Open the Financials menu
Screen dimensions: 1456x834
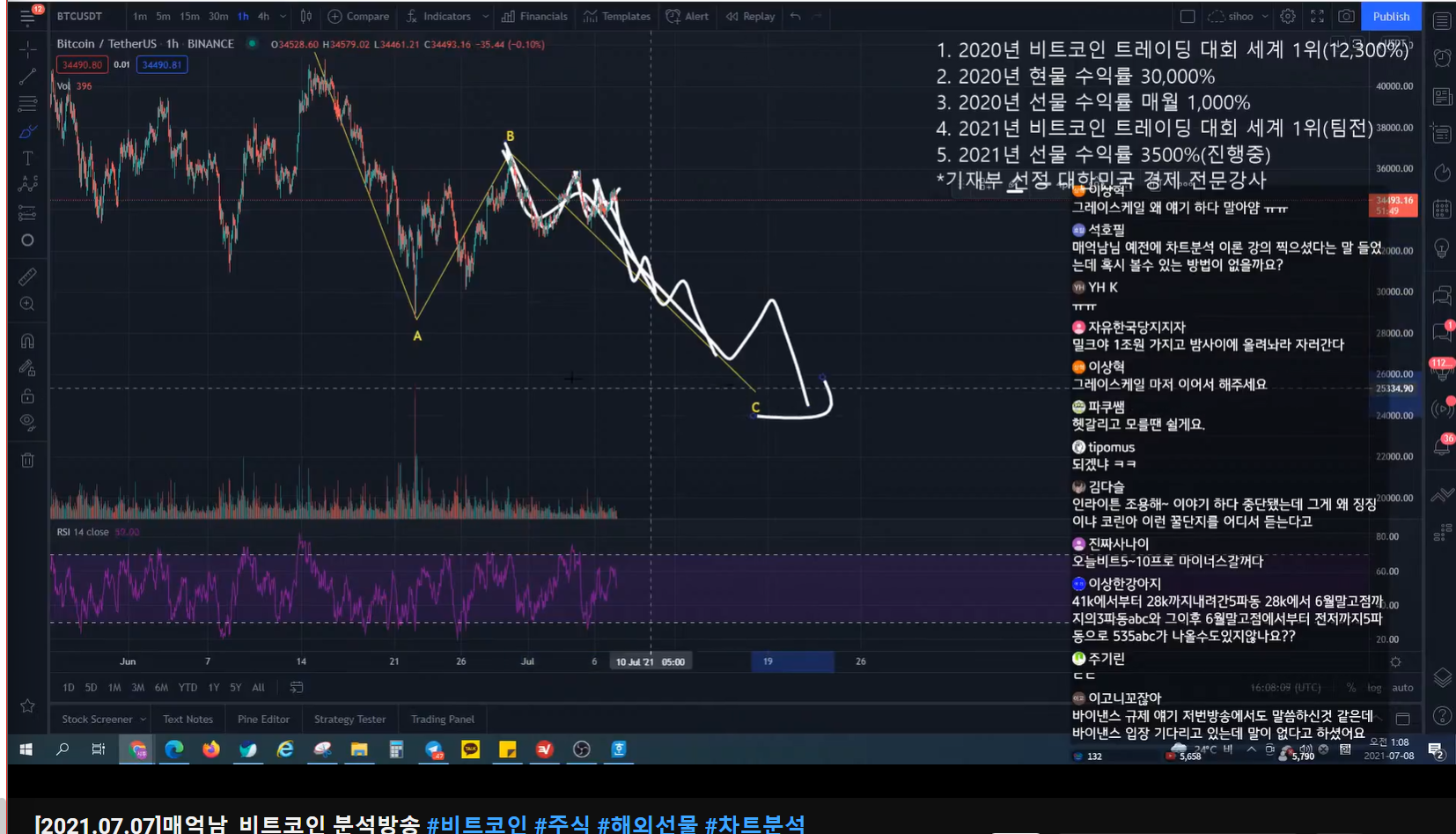click(534, 17)
